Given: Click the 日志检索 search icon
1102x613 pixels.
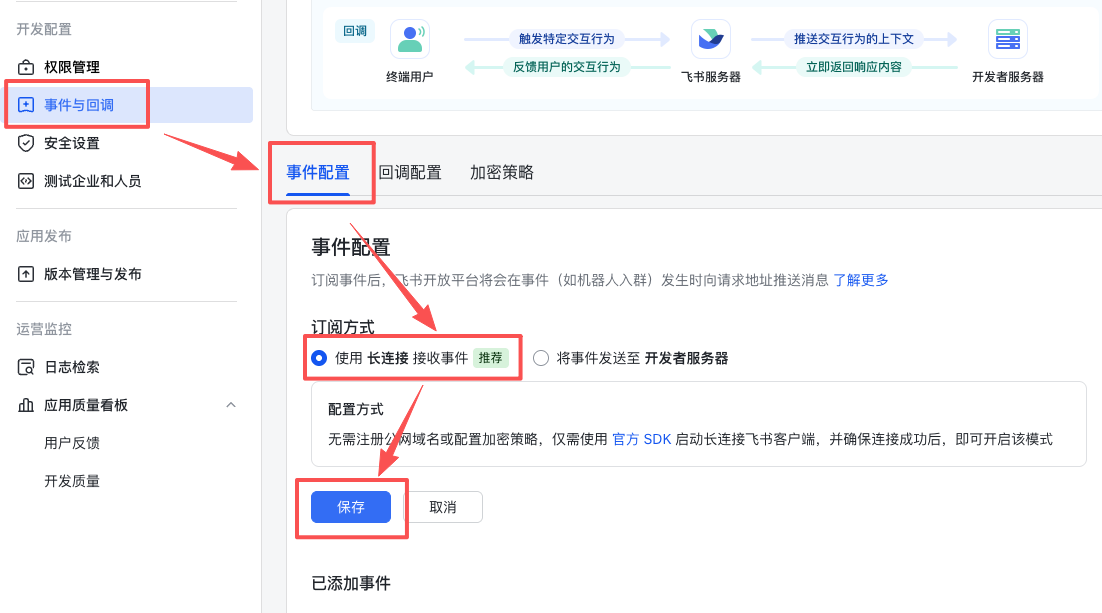Looking at the screenshot, I should [26, 367].
